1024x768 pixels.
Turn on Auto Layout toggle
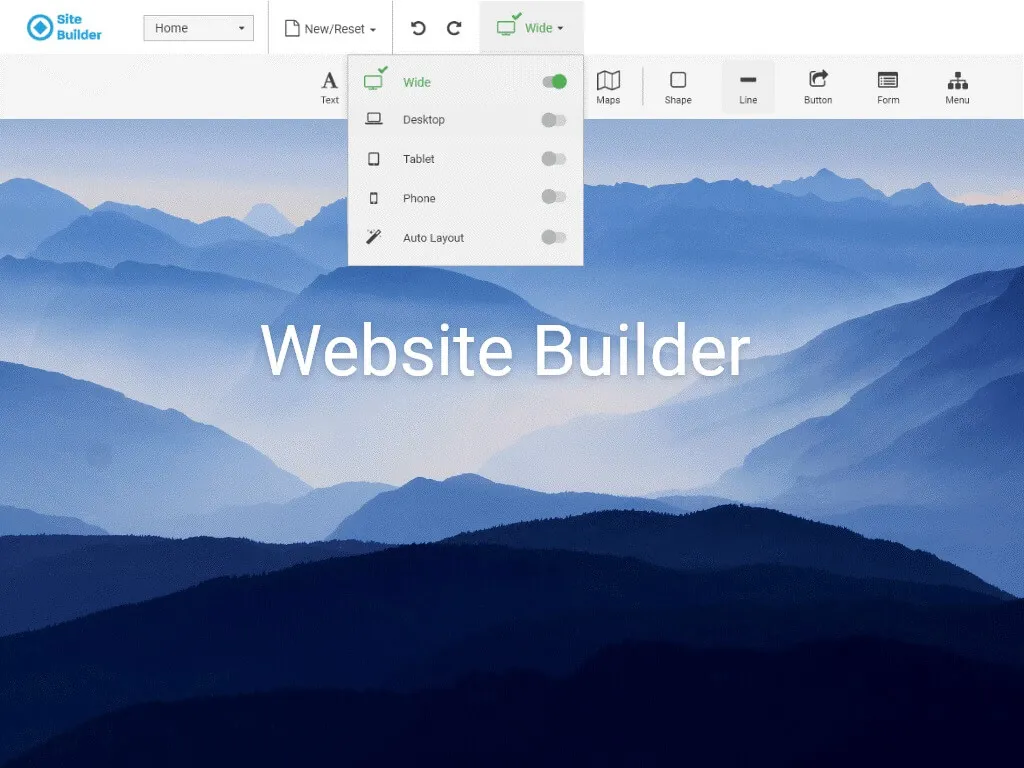[x=554, y=237]
